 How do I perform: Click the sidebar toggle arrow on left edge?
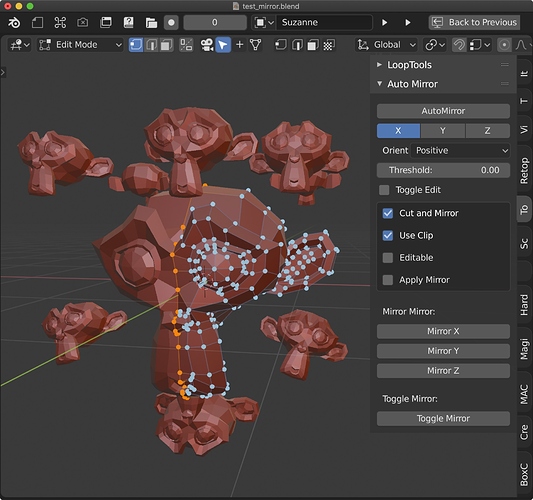point(3,72)
